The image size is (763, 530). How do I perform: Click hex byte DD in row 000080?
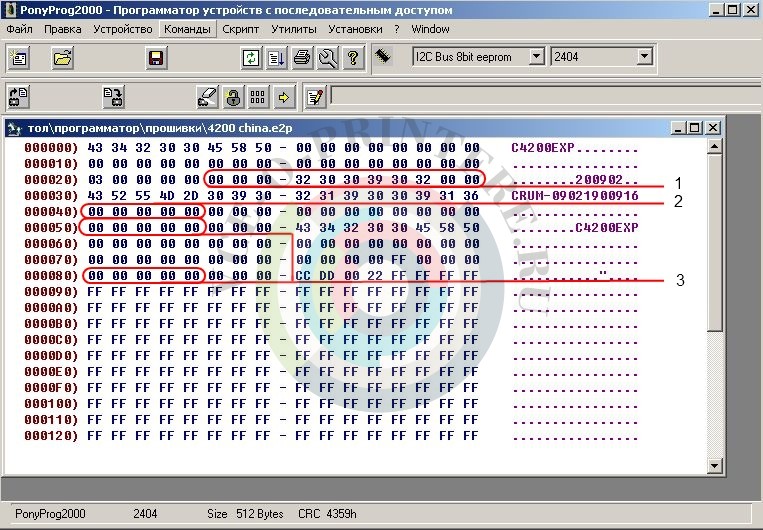pyautogui.click(x=327, y=276)
